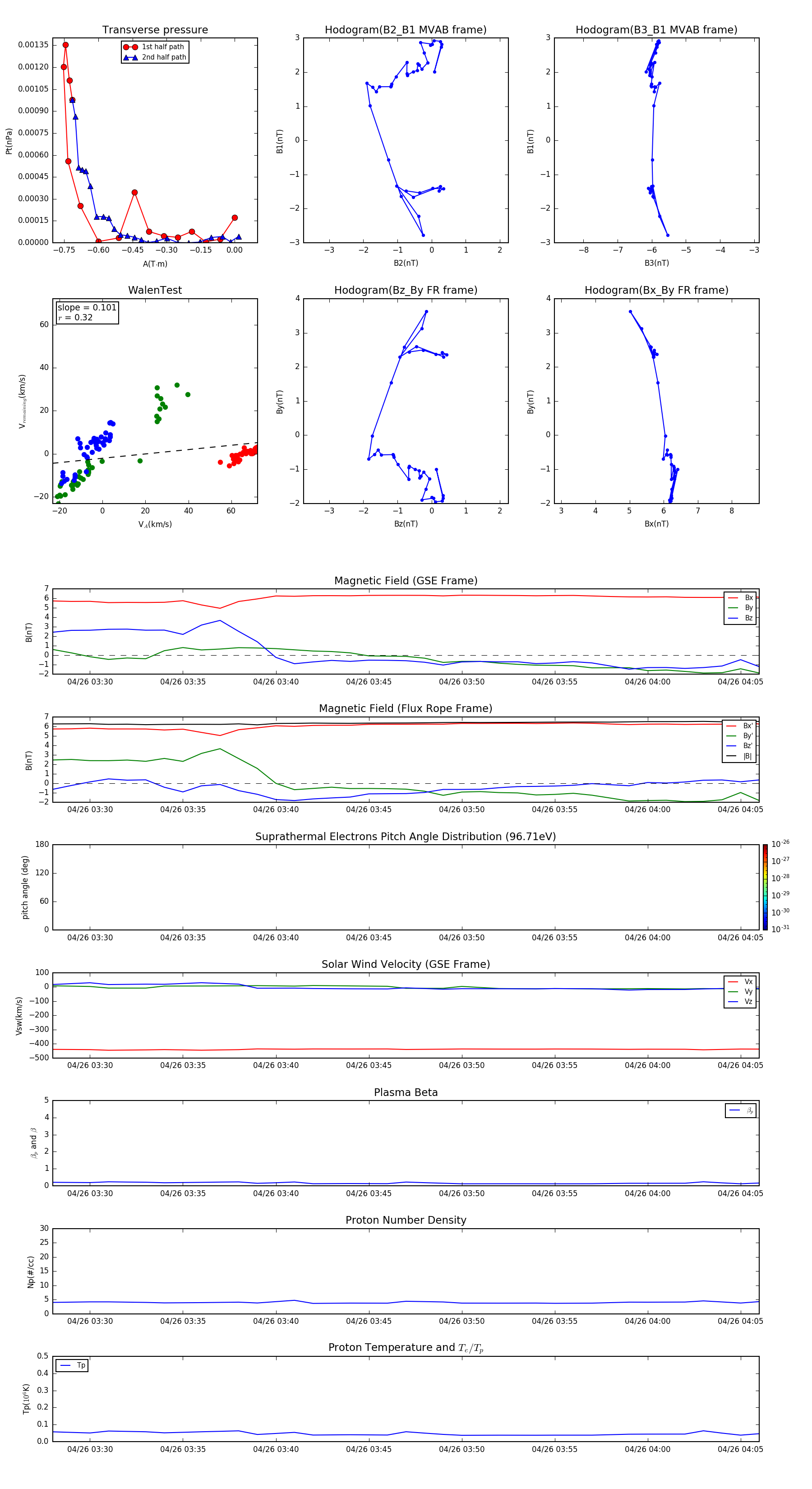This screenshot has height=1489, width=812.
Task: Click the "0.00135" y-tick in Transverse pressure
Action: point(33,45)
